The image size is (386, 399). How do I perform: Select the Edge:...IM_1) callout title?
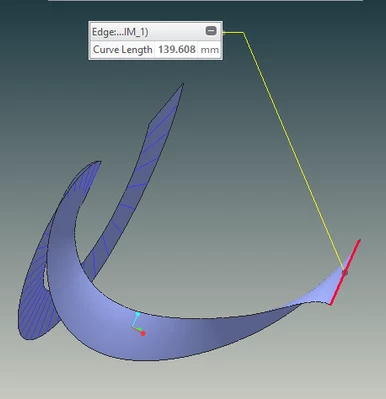pyautogui.click(x=120, y=32)
